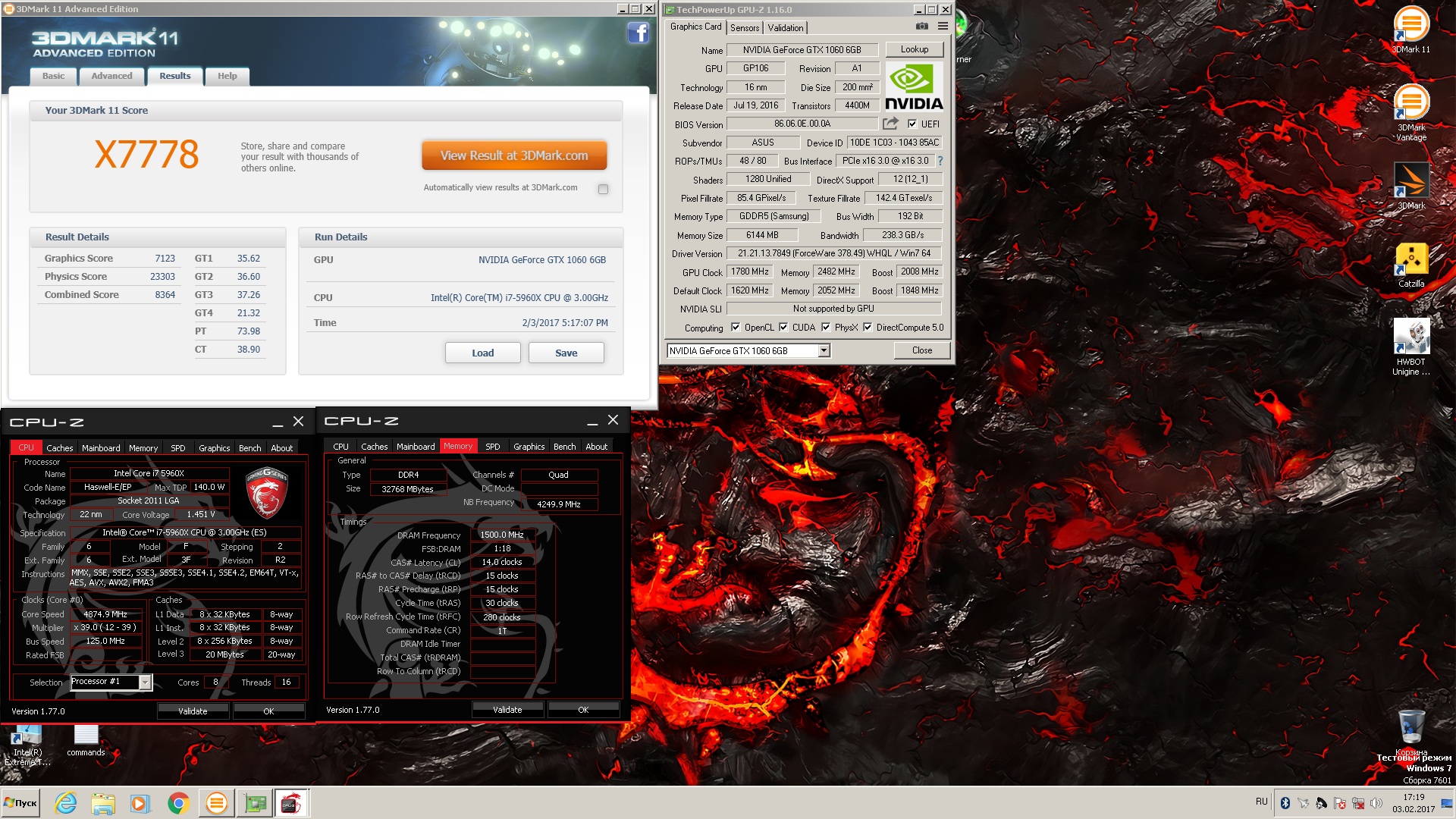Open the volume speaker tray icon
This screenshot has width=1456, height=819.
tap(1376, 803)
